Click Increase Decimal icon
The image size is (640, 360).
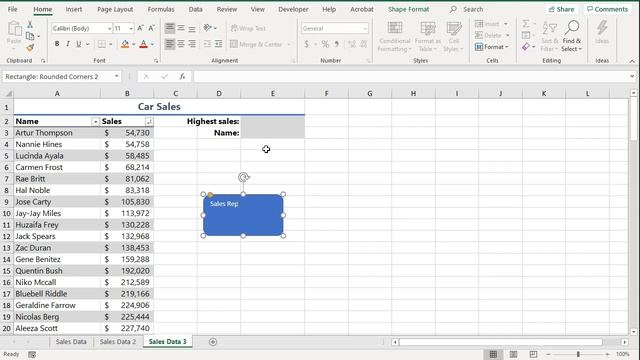351,44
